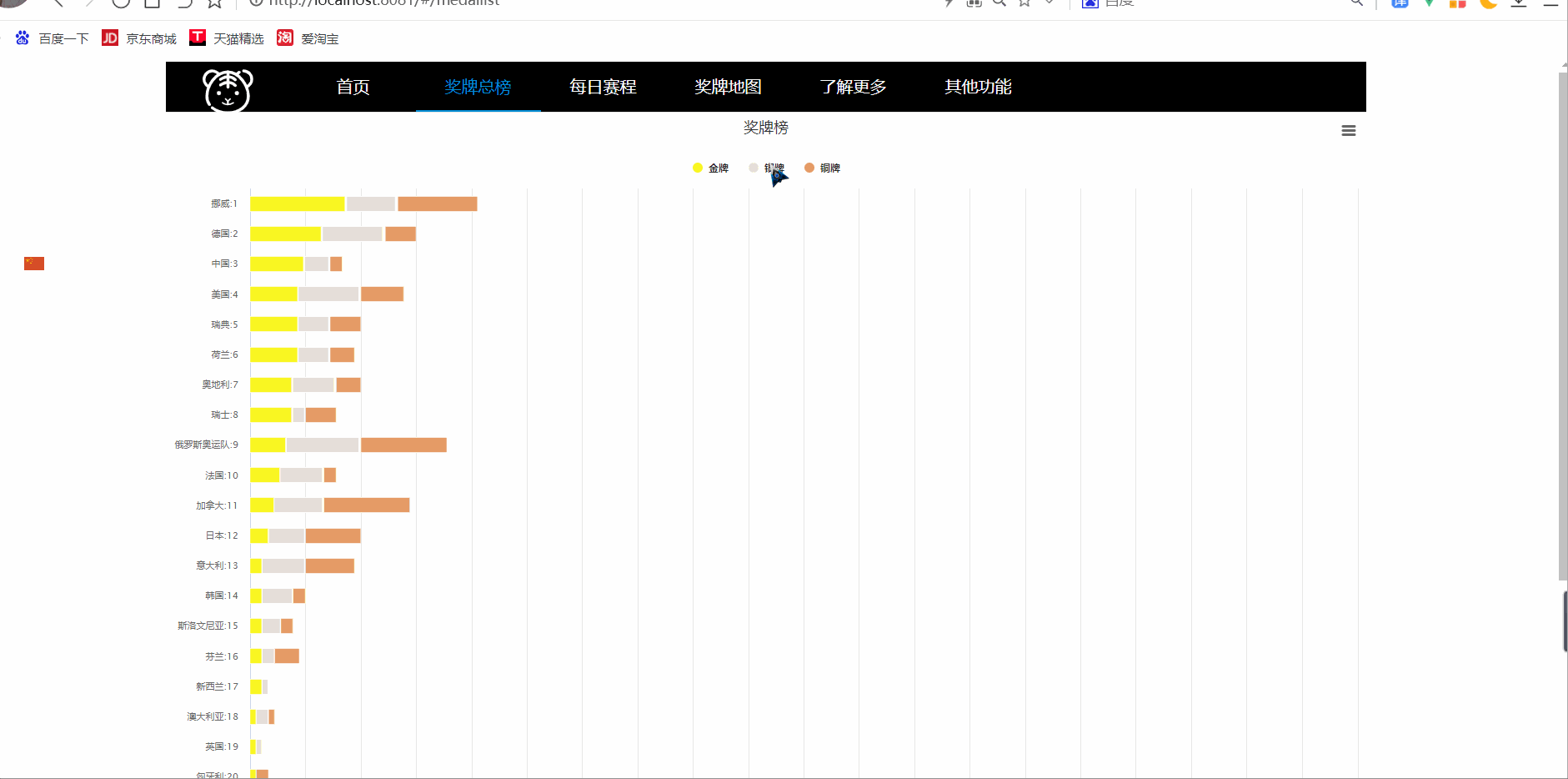Image resolution: width=1568 pixels, height=779 pixels.
Task: Open the 爱淘宝 bookmark
Action: (308, 38)
